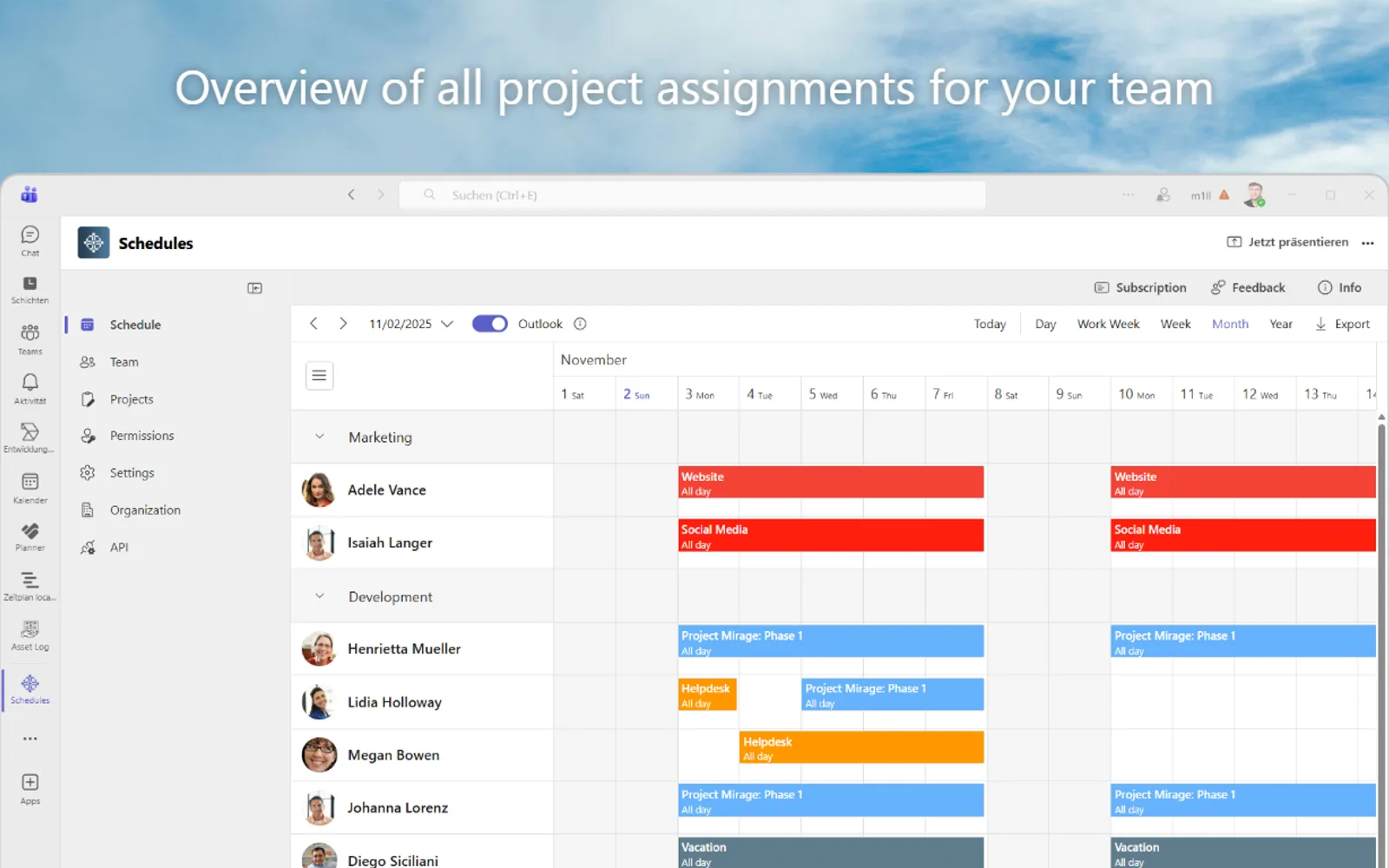Open Entwicklung app icon in rail
1389x868 pixels.
[30, 437]
